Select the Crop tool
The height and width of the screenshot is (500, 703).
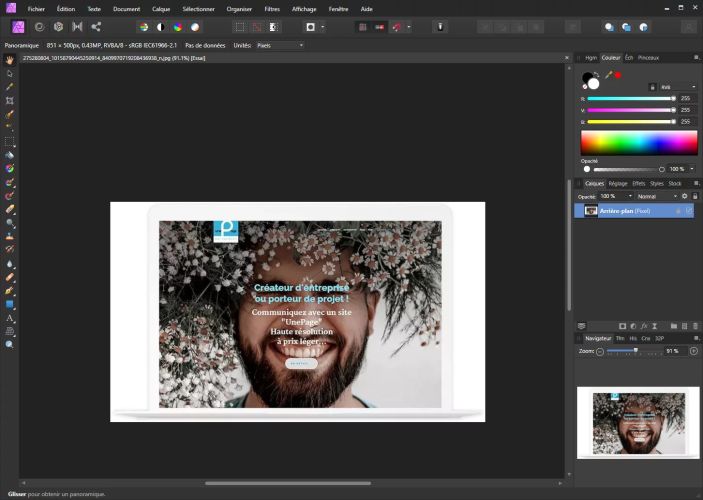click(10, 101)
